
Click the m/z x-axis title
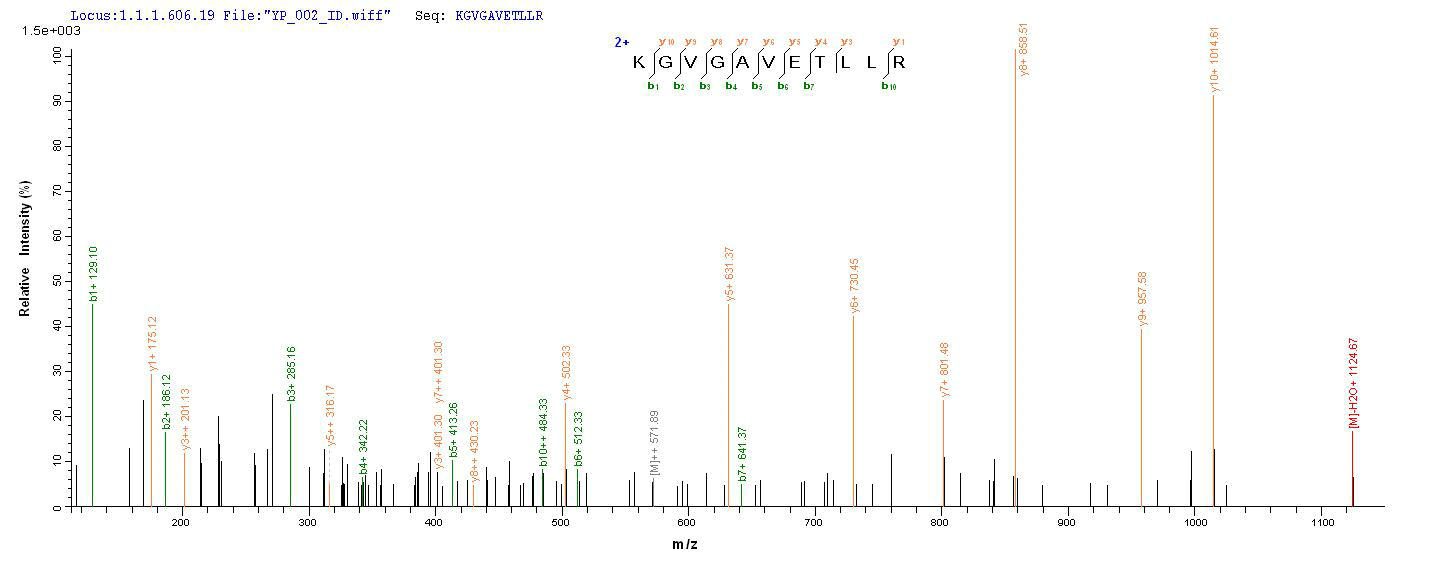tap(685, 543)
